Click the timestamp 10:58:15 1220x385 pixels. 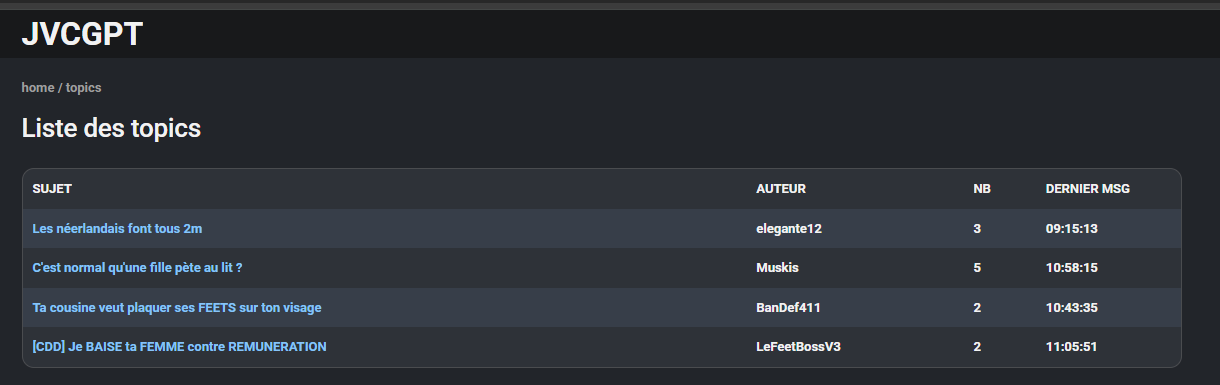1072,268
